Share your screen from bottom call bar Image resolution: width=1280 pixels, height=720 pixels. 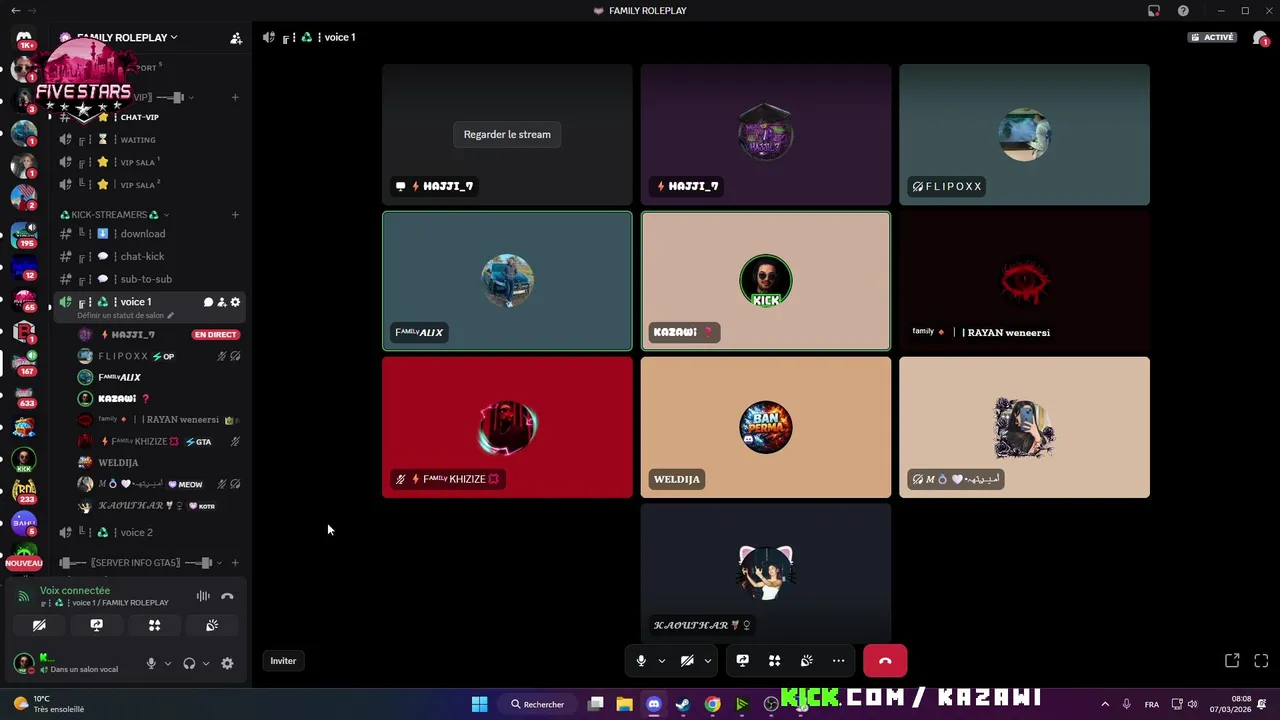coord(742,661)
